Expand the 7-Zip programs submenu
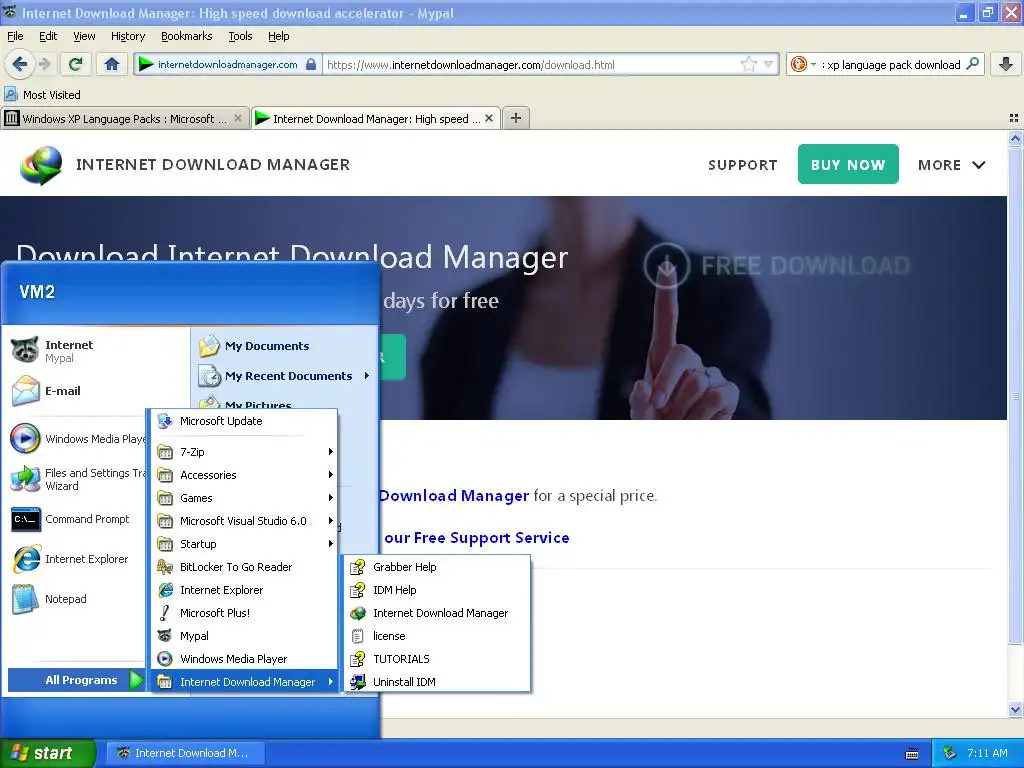The height and width of the screenshot is (768, 1024). coord(245,452)
